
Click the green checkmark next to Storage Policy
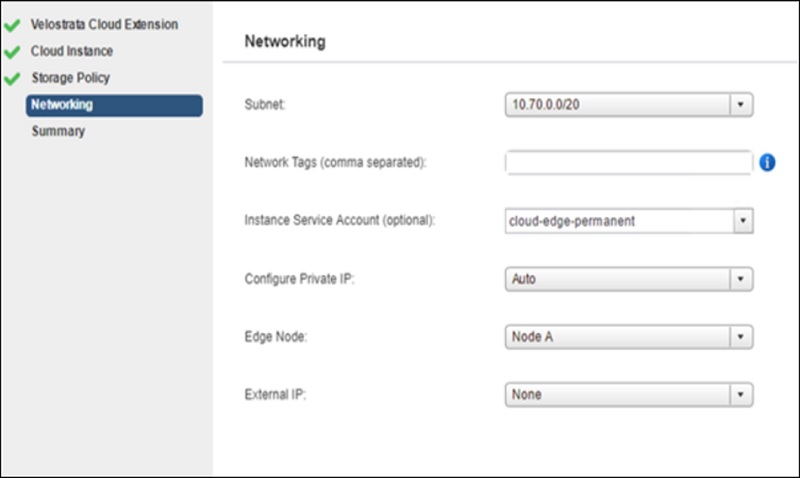point(12,79)
